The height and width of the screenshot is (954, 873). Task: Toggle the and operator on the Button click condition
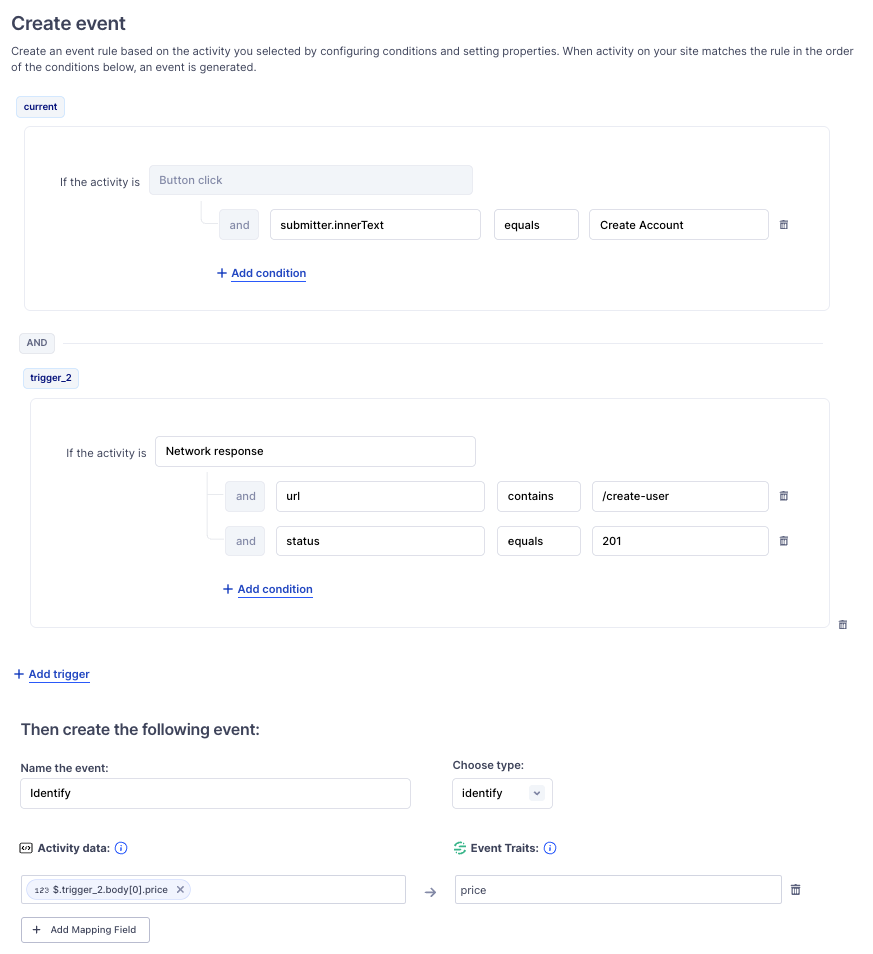(238, 224)
